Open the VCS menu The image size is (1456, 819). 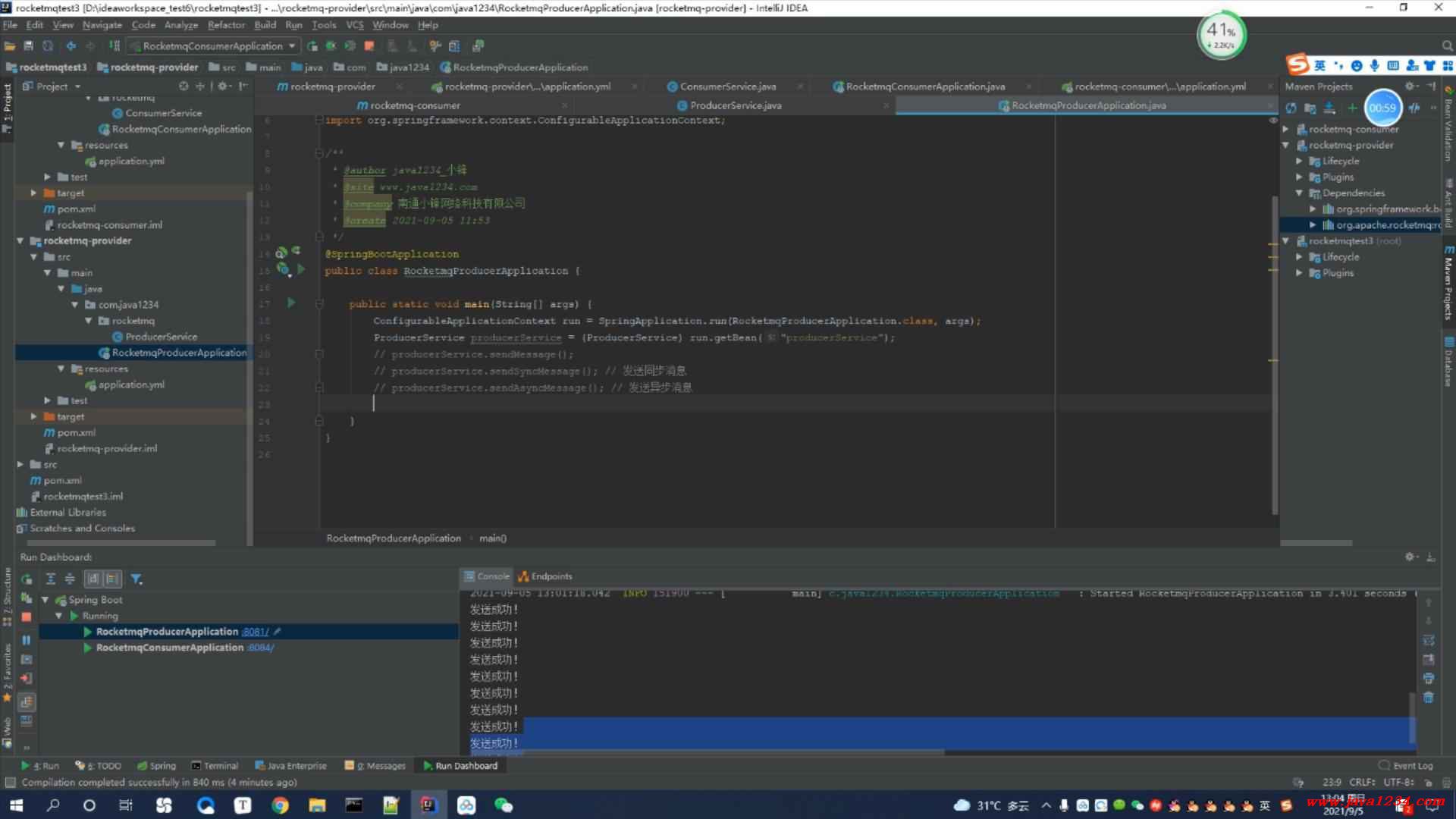coord(354,25)
